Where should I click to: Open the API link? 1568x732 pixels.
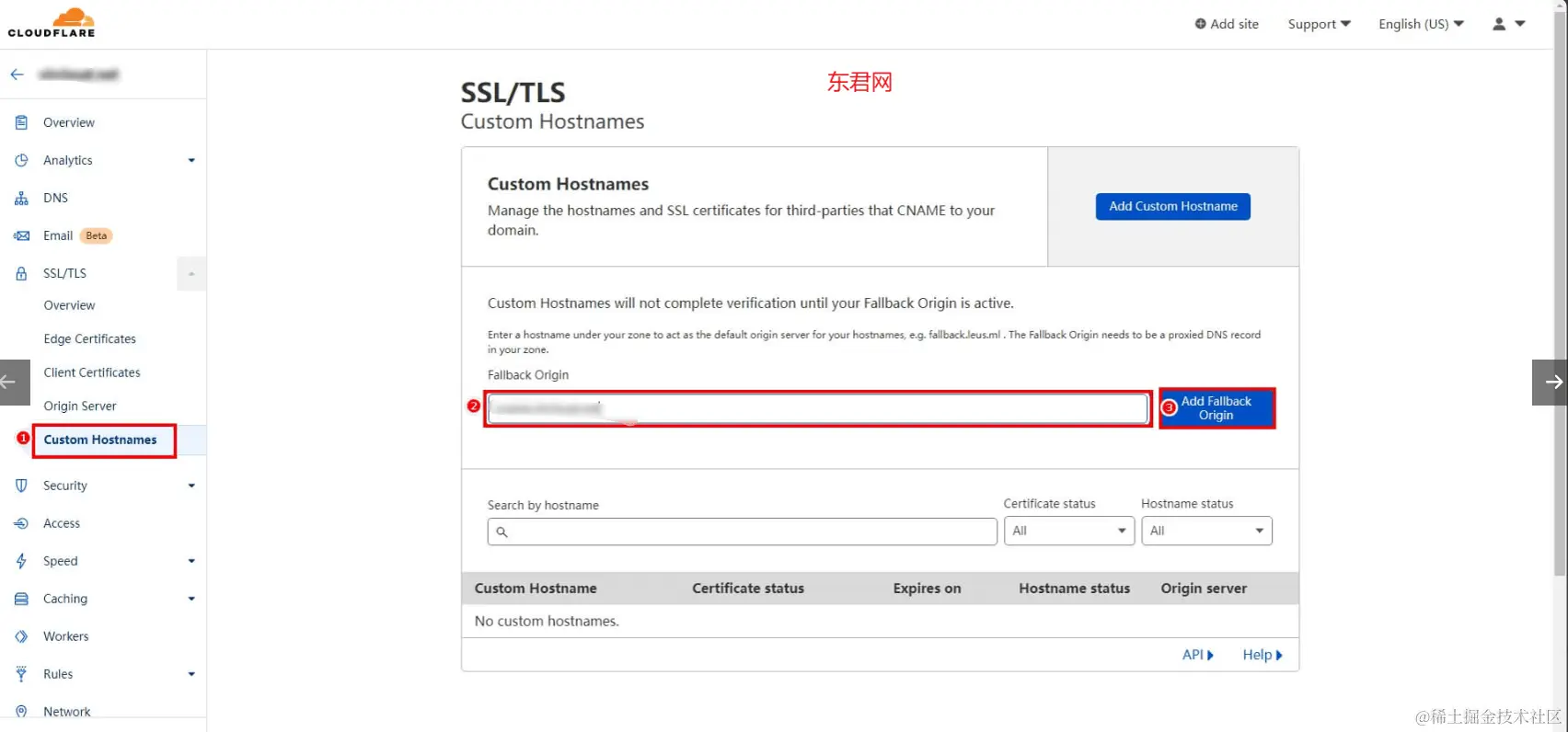(1198, 655)
